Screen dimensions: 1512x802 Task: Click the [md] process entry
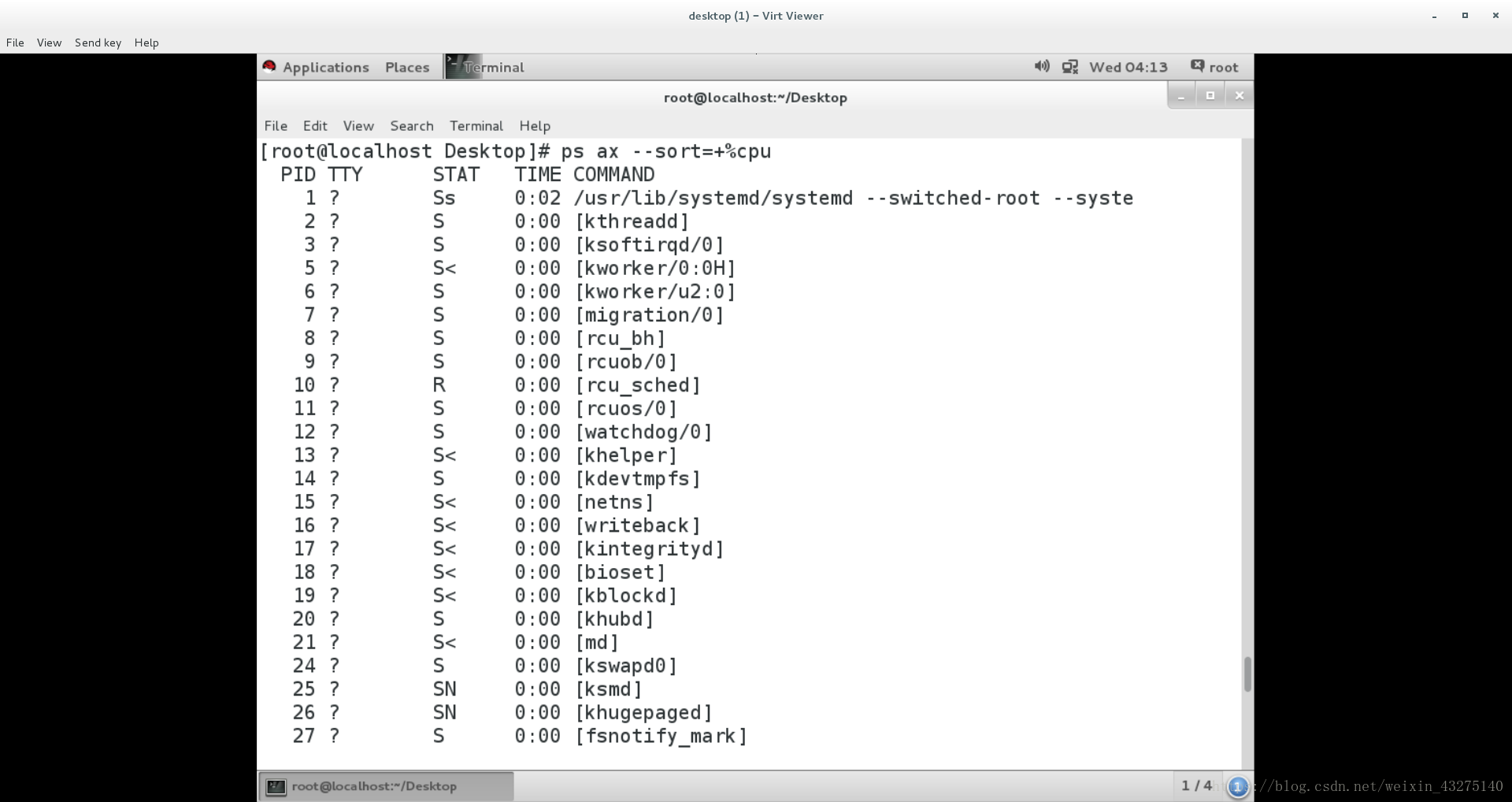point(597,642)
